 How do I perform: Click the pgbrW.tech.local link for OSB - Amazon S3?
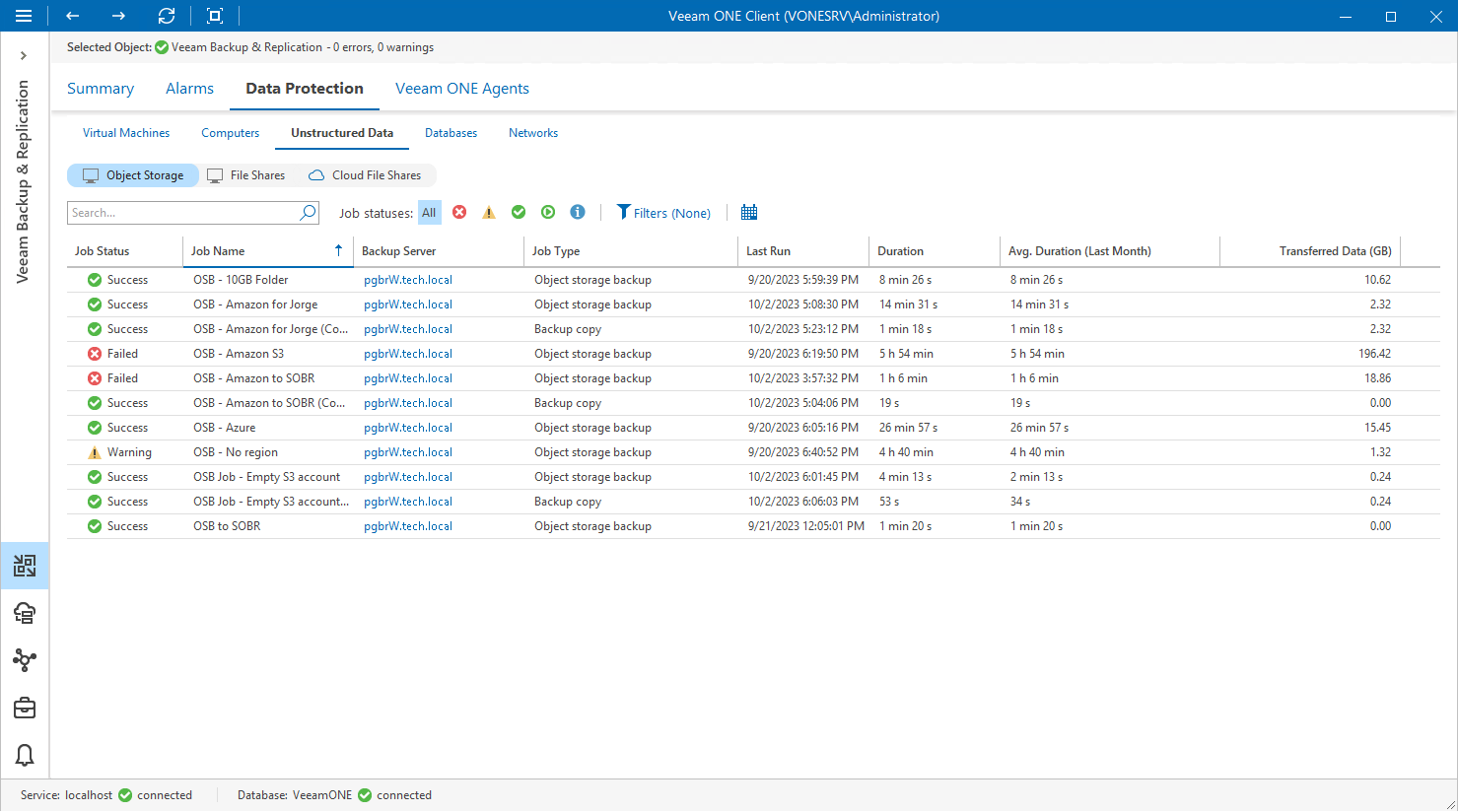coord(407,353)
